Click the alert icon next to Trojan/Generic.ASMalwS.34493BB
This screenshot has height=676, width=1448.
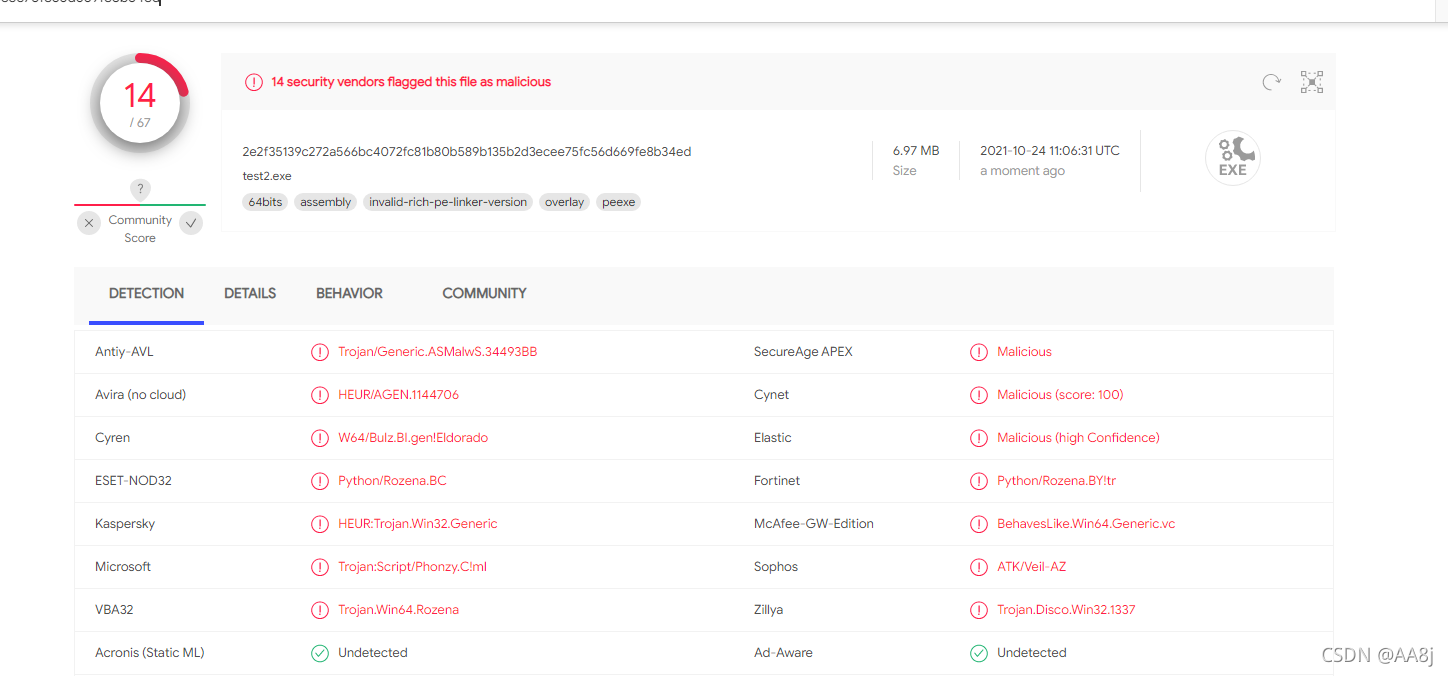(320, 352)
